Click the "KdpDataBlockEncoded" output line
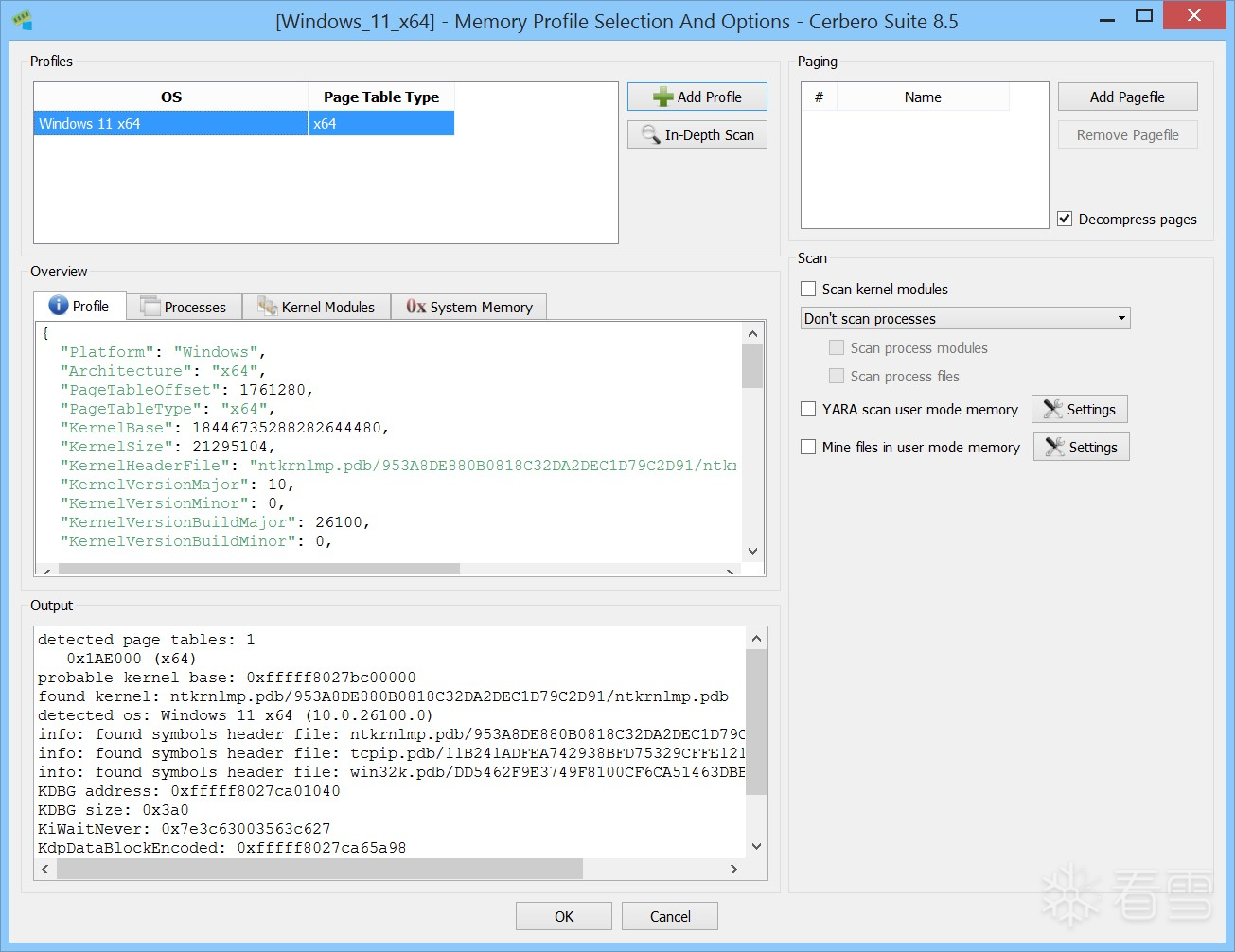Image resolution: width=1235 pixels, height=952 pixels. 222,848
